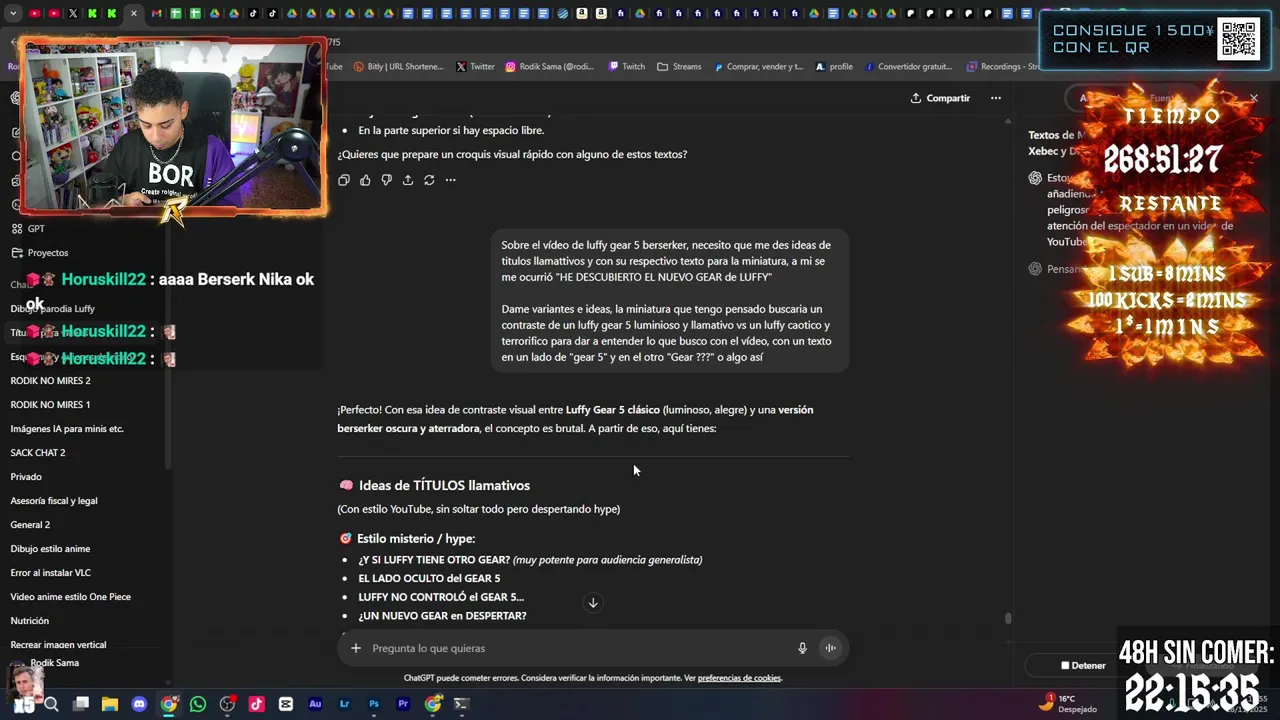1280x720 pixels.
Task: Open File Explorer from the taskbar
Action: 110,704
